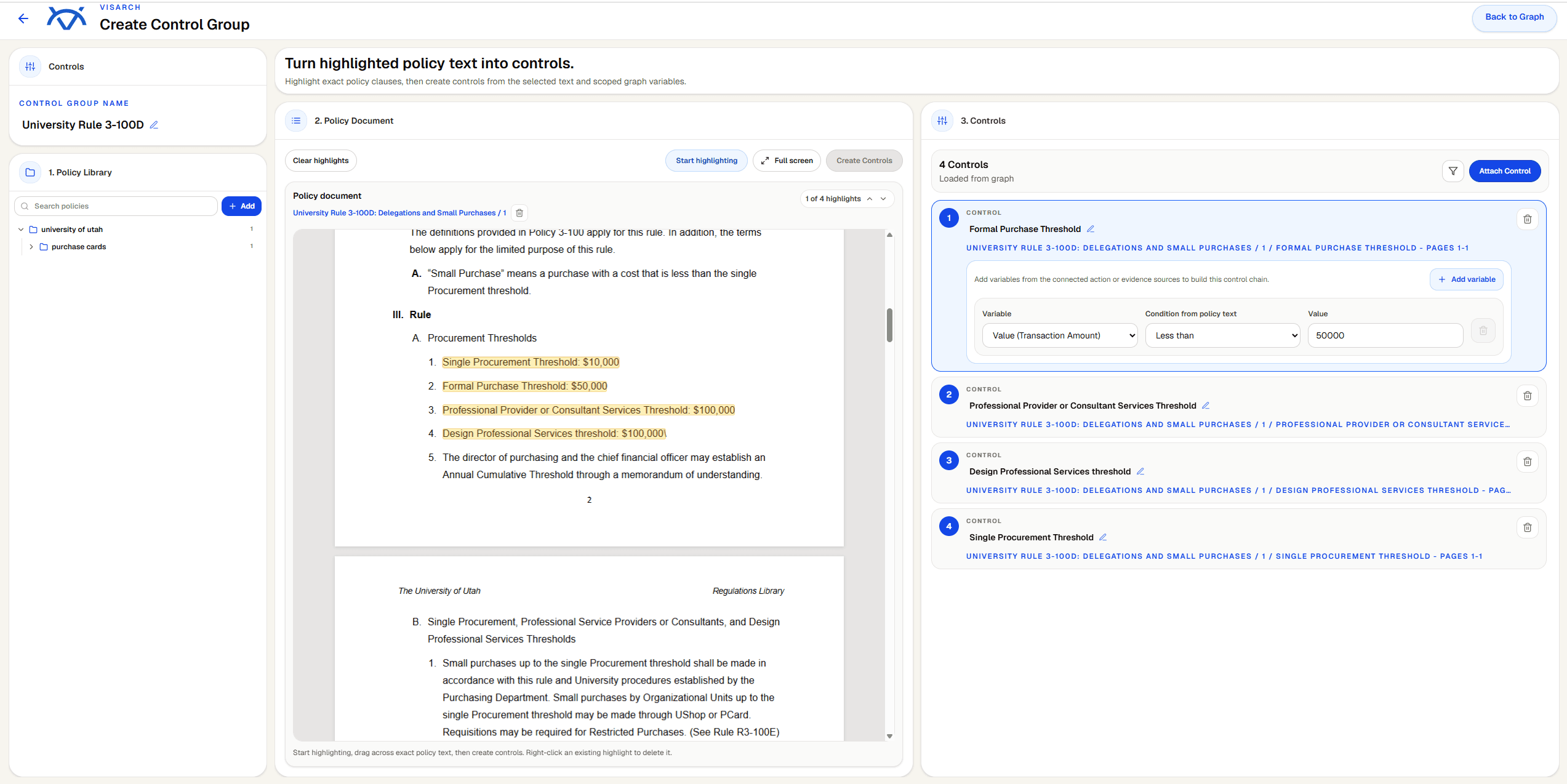1567x784 pixels.
Task: Click the Controls sliders icon in left panel
Action: point(30,66)
